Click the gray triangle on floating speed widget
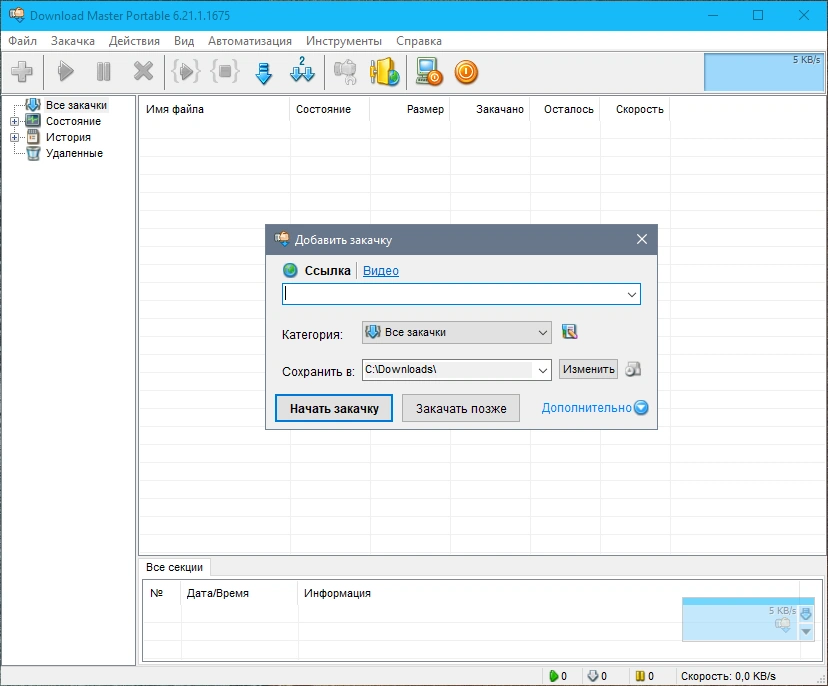 (806, 632)
